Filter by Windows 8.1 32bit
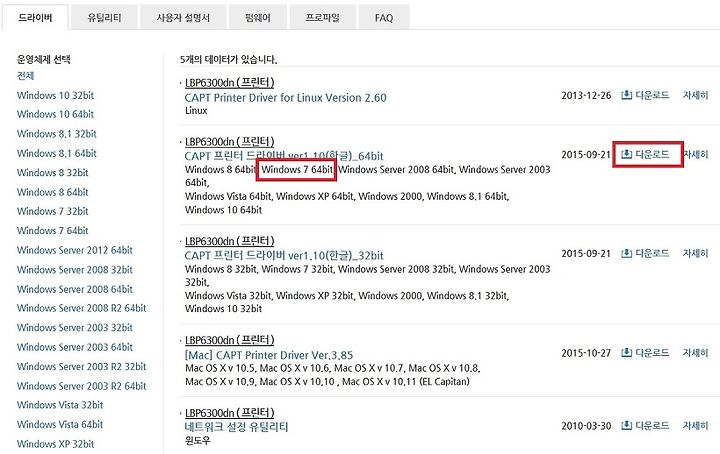The width and height of the screenshot is (720, 454). [56, 134]
